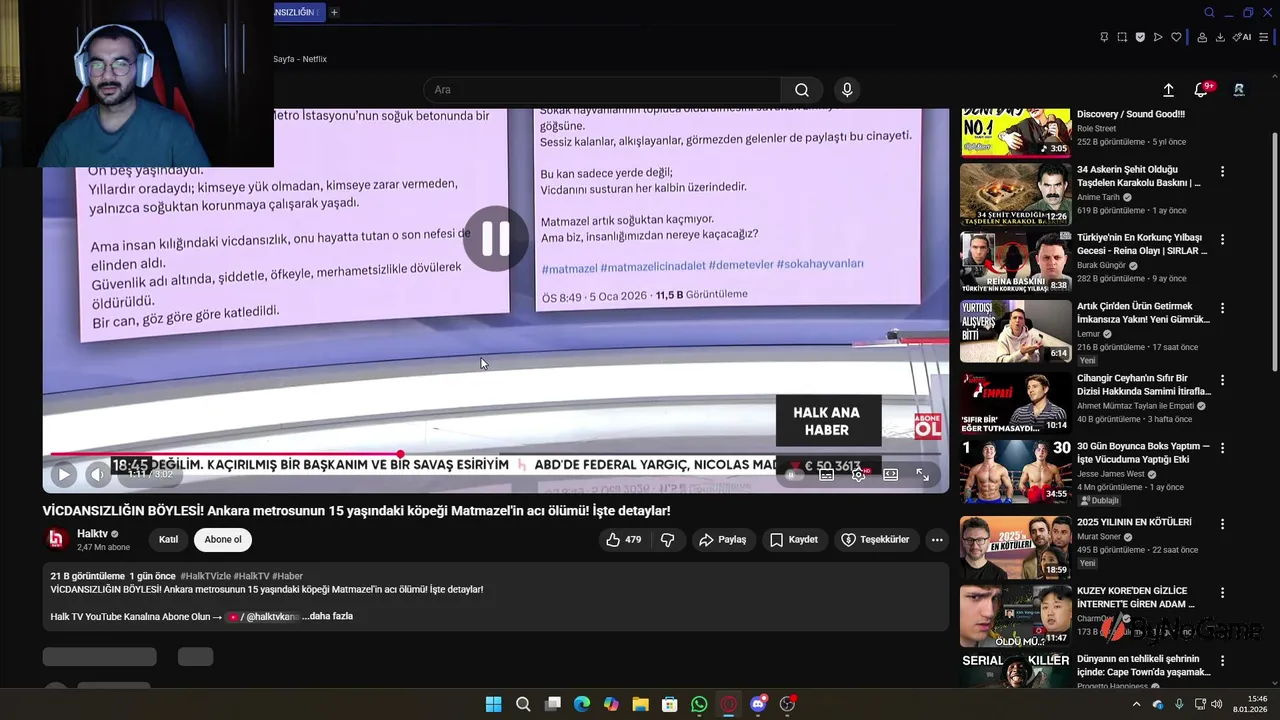Save video using Kaydet button

pyautogui.click(x=794, y=540)
